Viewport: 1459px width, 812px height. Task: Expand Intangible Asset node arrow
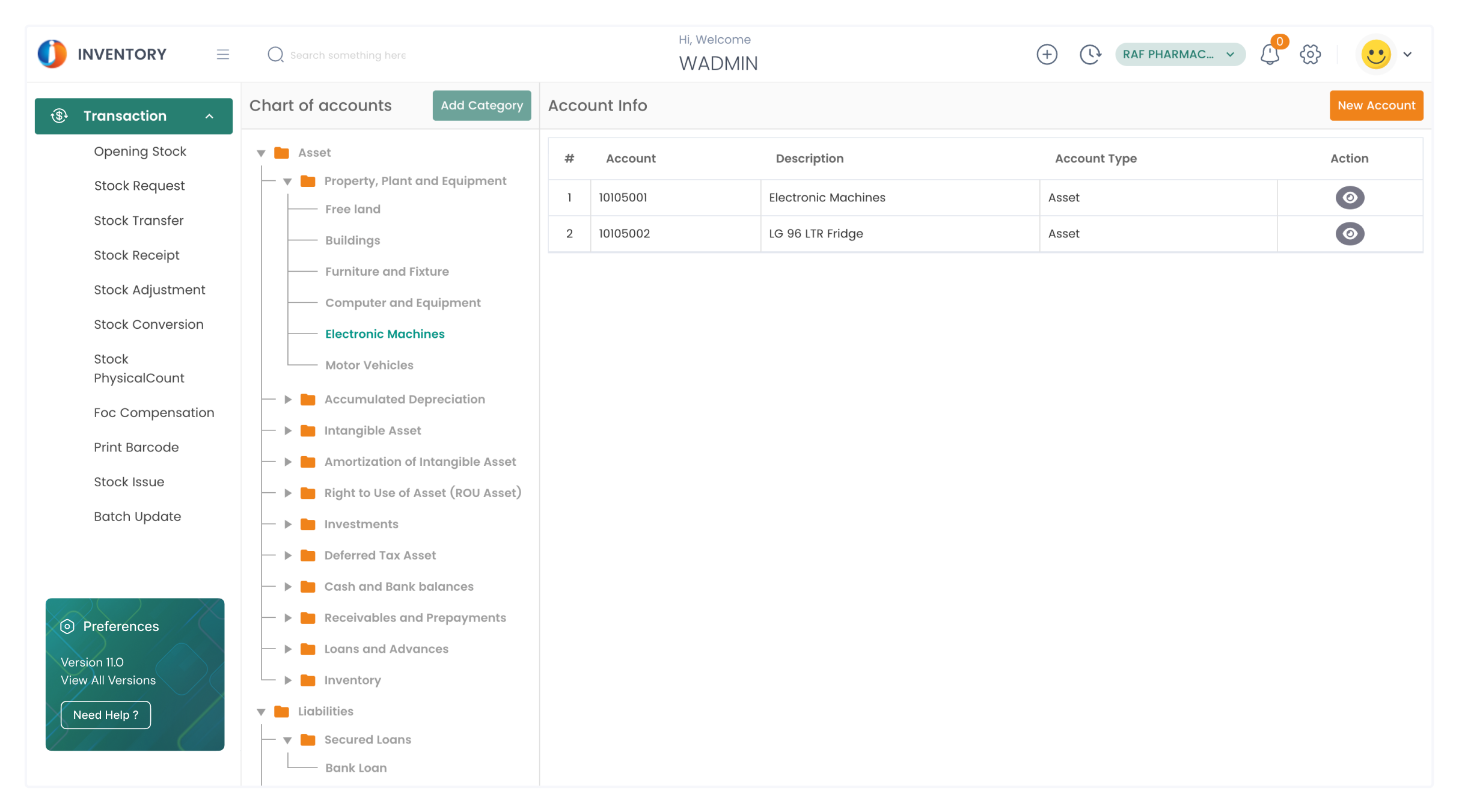pos(288,430)
